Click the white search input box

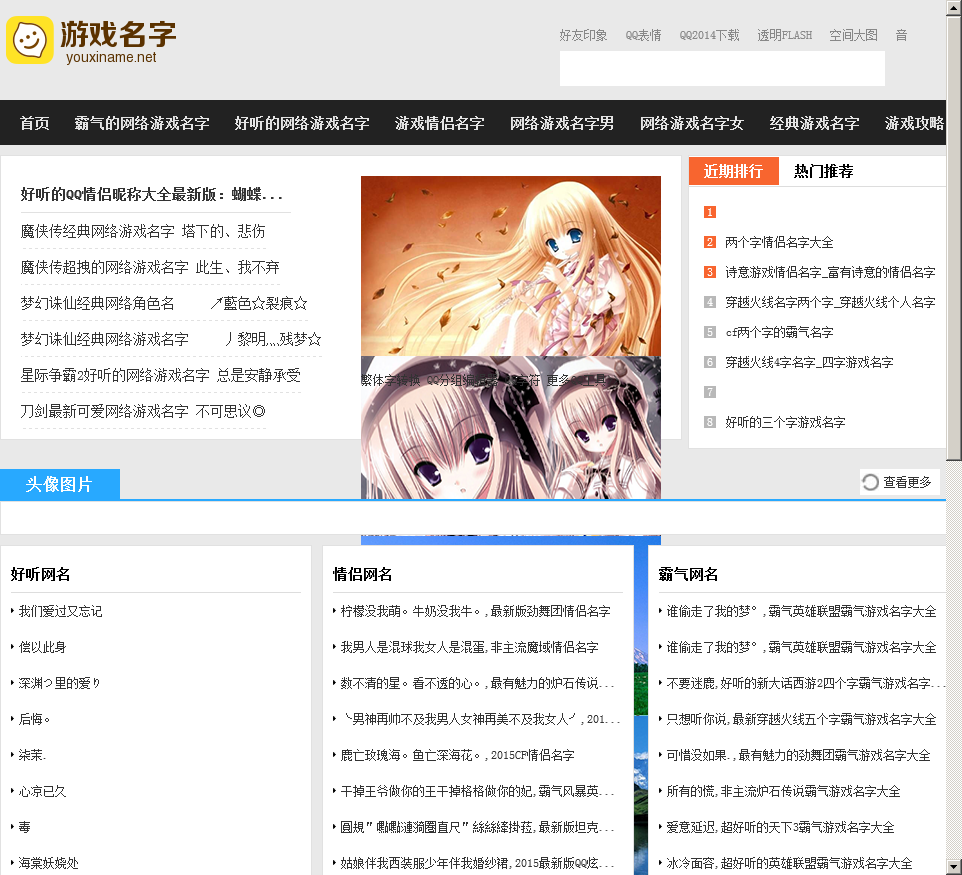pos(722,68)
